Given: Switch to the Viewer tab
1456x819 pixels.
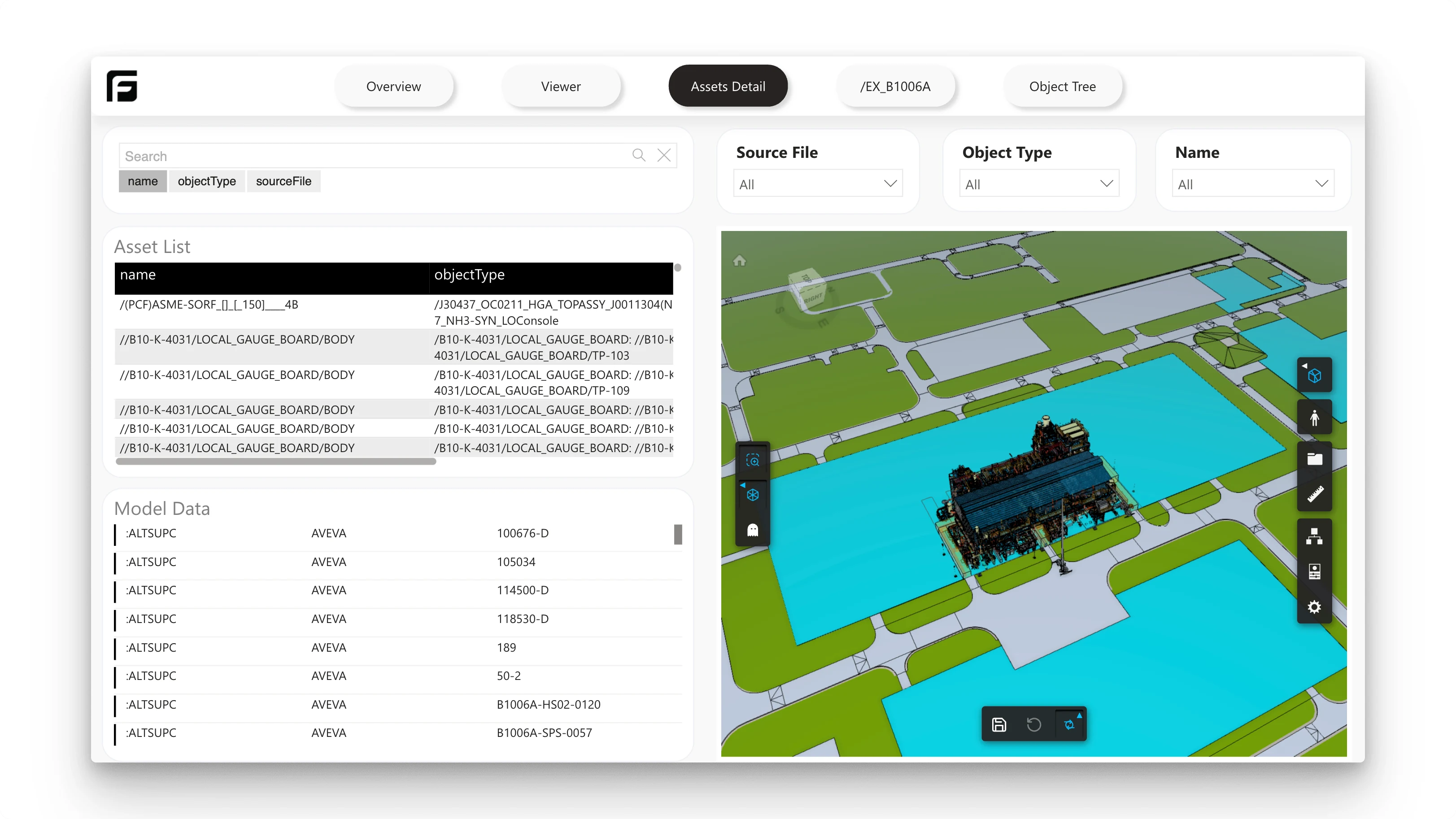Looking at the screenshot, I should click(561, 87).
